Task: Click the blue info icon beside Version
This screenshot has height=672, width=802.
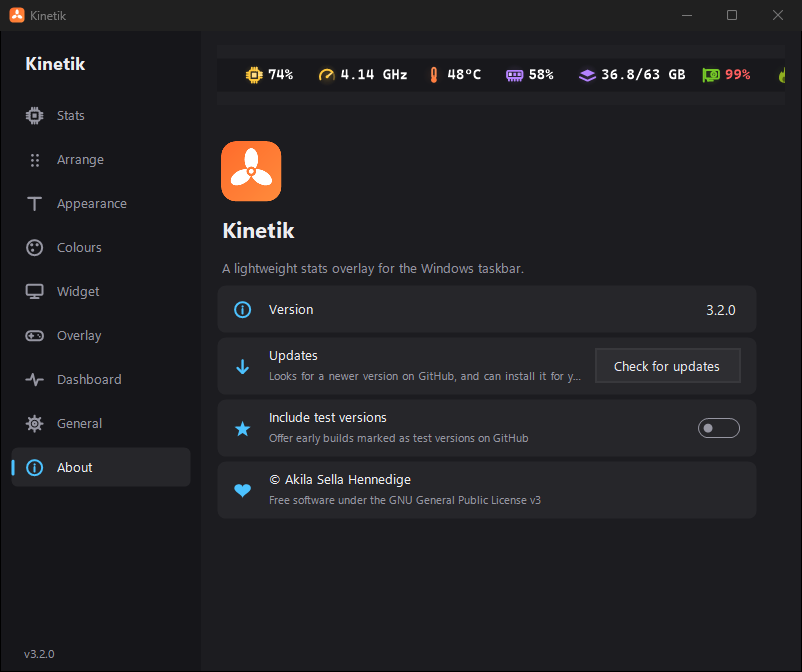Action: click(x=242, y=309)
